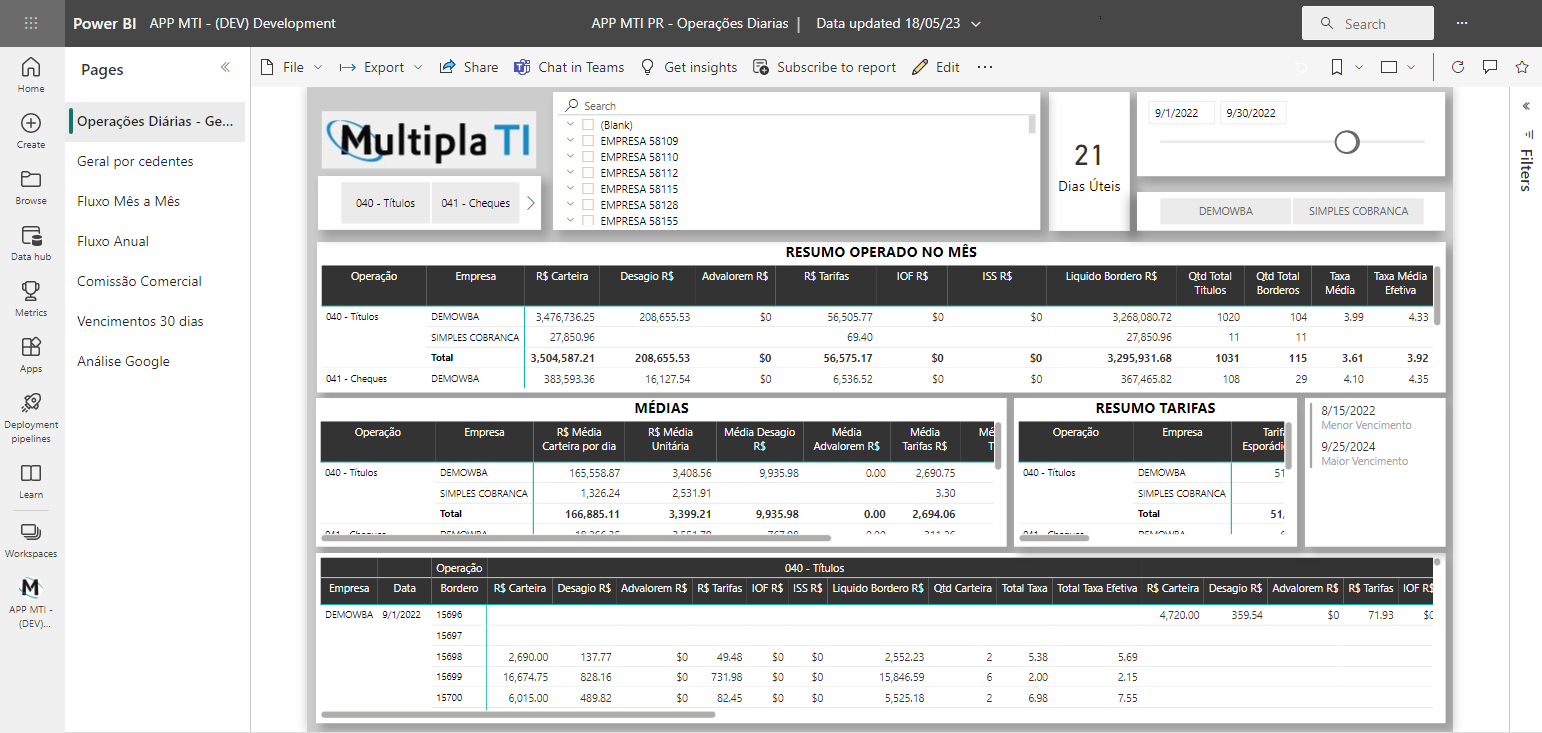
Task: Check EMPRESA 58110
Action: [x=588, y=157]
